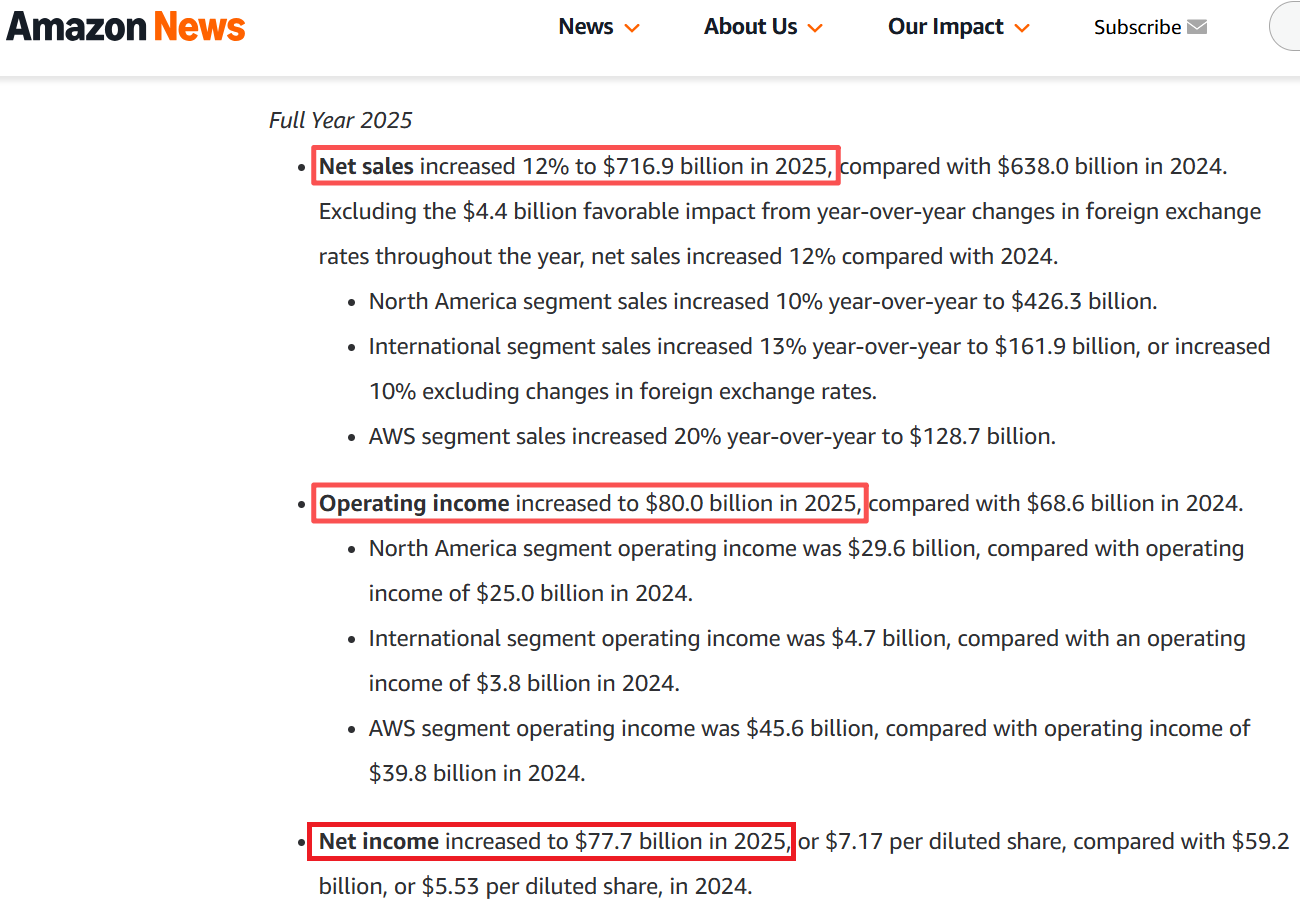Click the partially visible search button at far right

[1286, 27]
